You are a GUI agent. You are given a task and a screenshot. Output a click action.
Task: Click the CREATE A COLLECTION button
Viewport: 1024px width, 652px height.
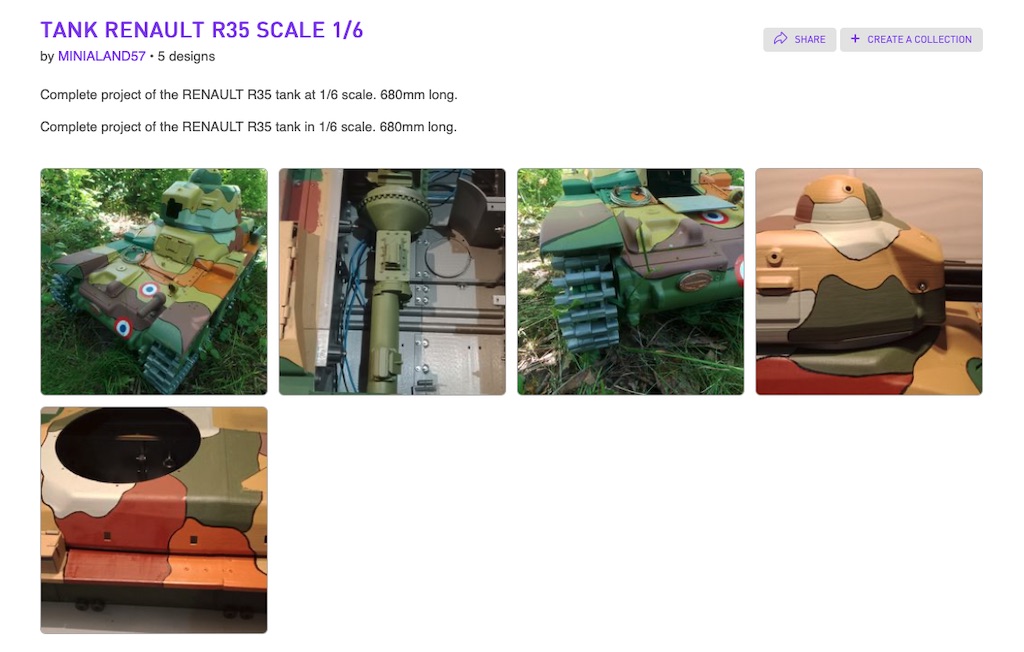tap(911, 39)
